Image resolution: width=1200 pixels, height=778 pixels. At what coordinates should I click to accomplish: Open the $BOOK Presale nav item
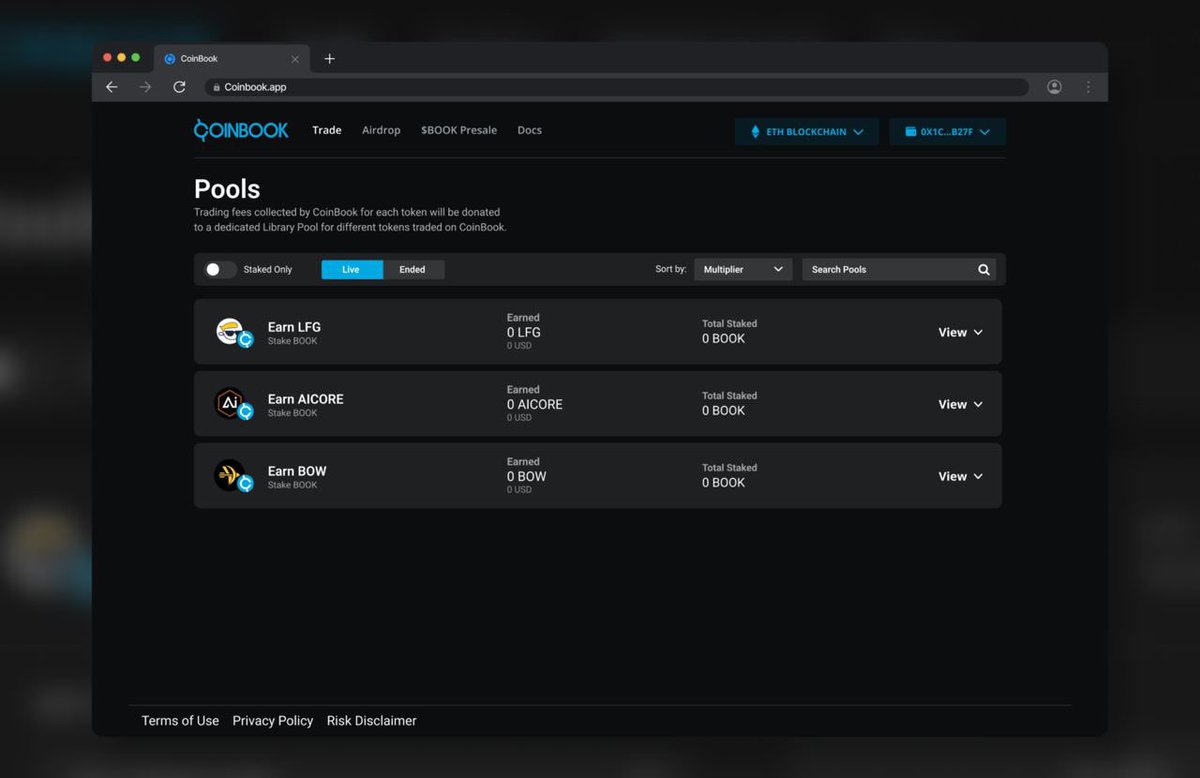(x=459, y=130)
